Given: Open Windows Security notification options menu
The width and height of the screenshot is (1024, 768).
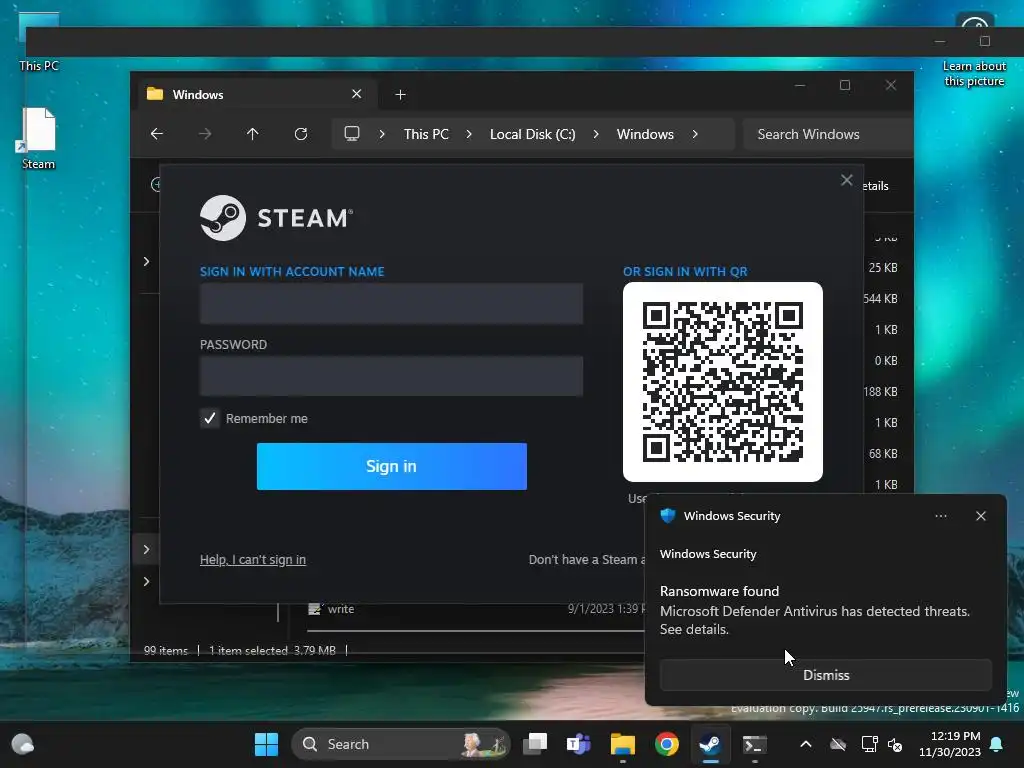Looking at the screenshot, I should [940, 516].
